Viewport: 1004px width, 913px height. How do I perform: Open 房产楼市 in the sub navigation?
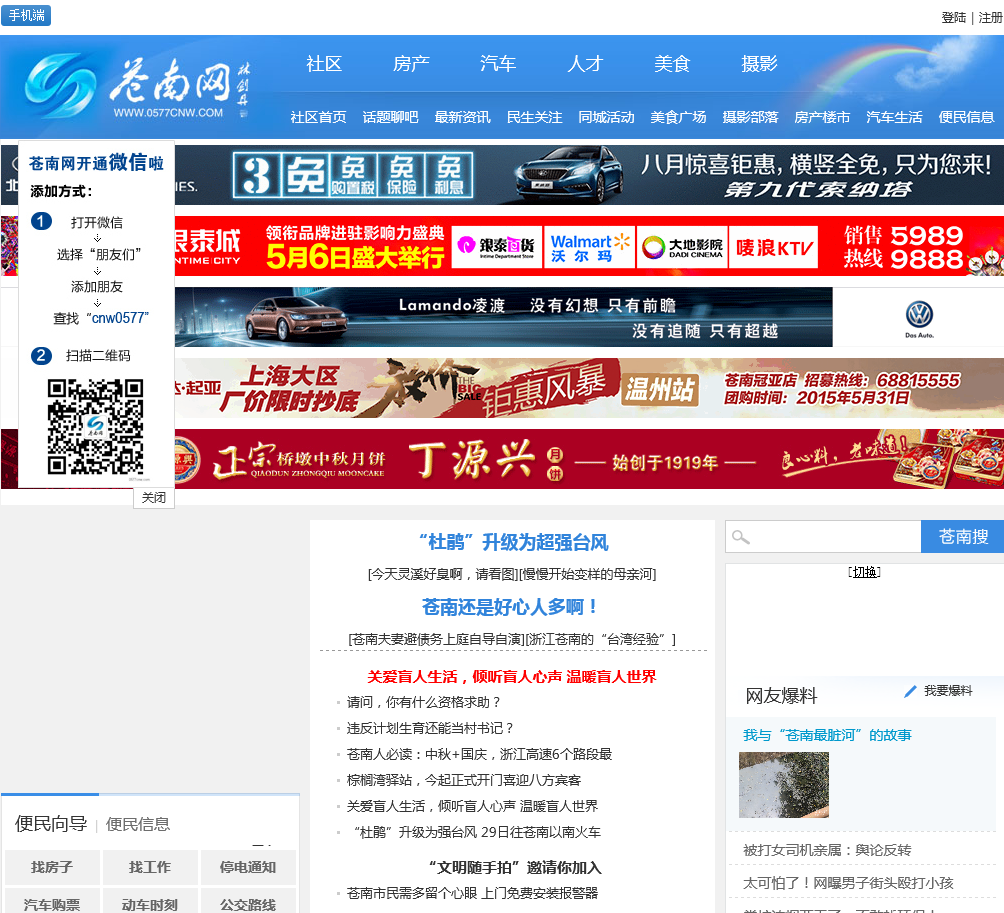click(822, 117)
